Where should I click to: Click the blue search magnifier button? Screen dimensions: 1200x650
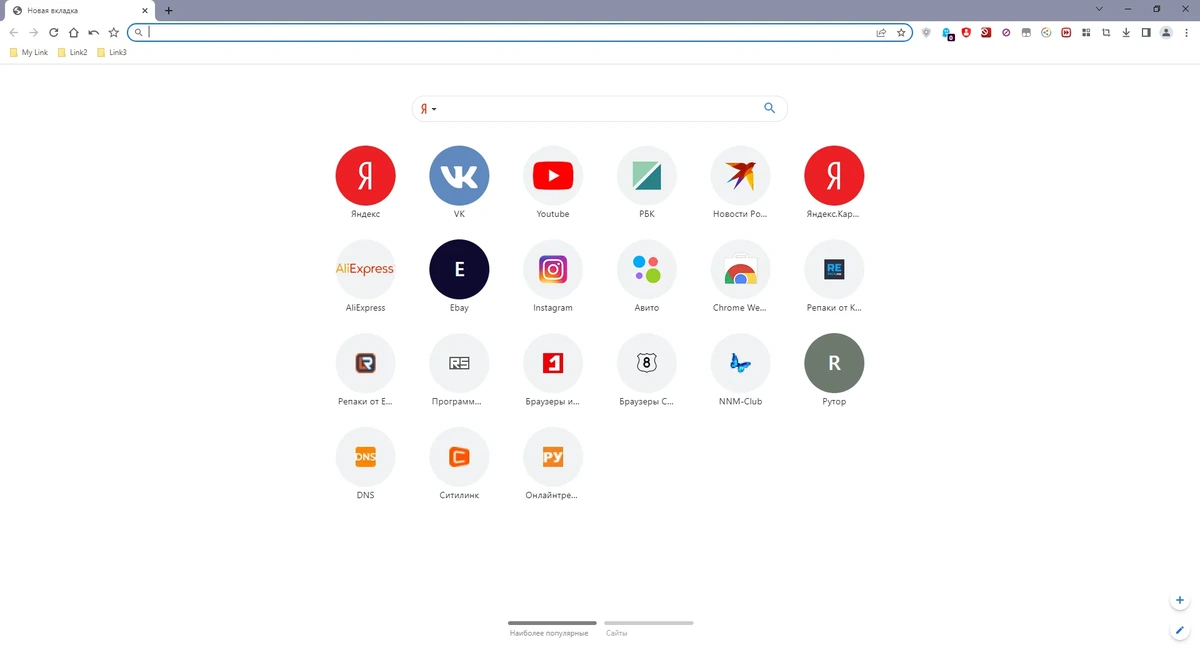click(769, 108)
